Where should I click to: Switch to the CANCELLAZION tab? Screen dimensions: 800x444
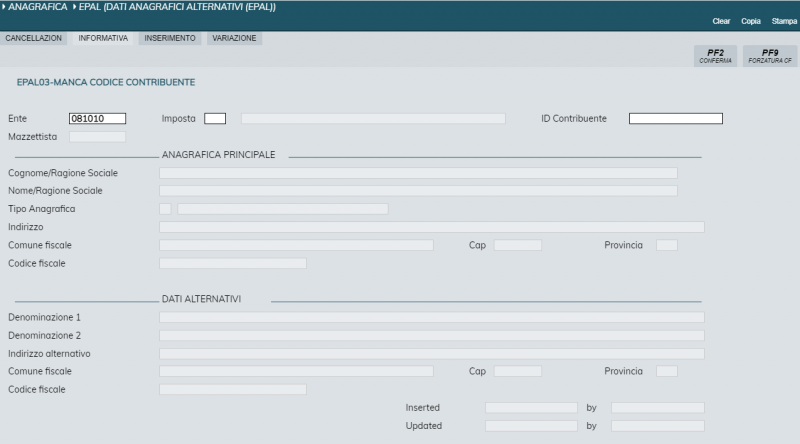(35, 38)
